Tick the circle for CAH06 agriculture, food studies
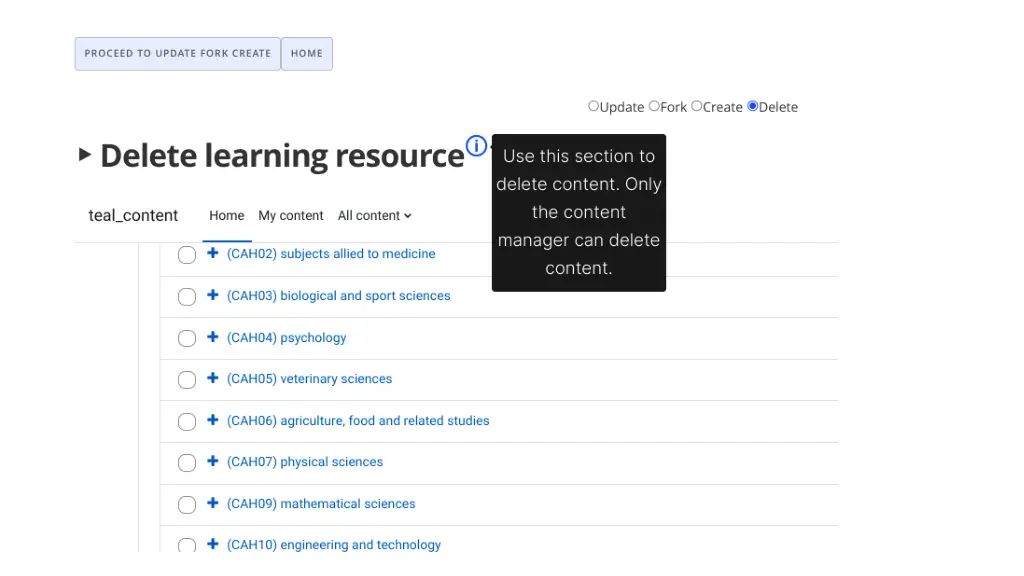Image resolution: width=1024 pixels, height=576 pixels. pyautogui.click(x=187, y=421)
